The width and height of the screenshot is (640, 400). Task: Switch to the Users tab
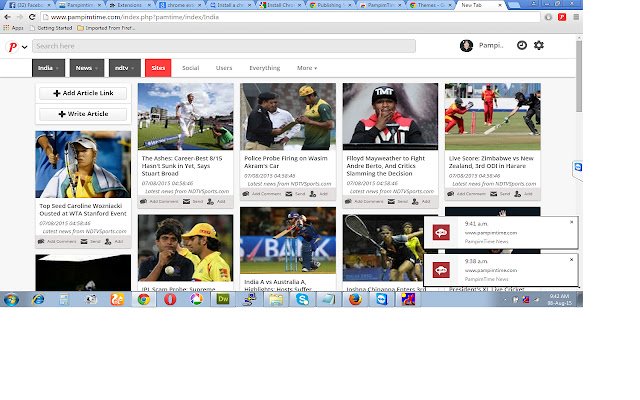pyautogui.click(x=224, y=68)
